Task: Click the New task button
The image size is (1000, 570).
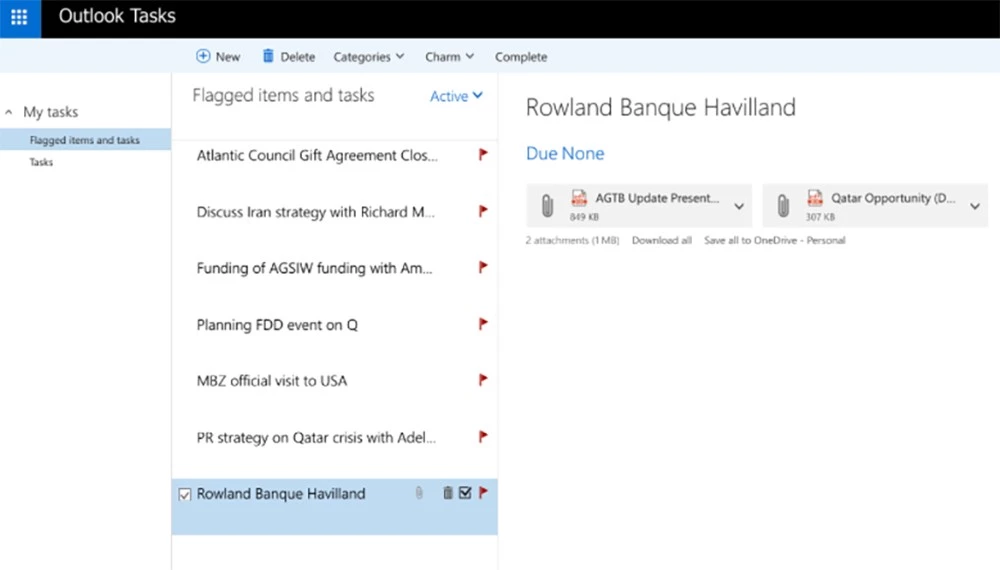Action: point(218,57)
